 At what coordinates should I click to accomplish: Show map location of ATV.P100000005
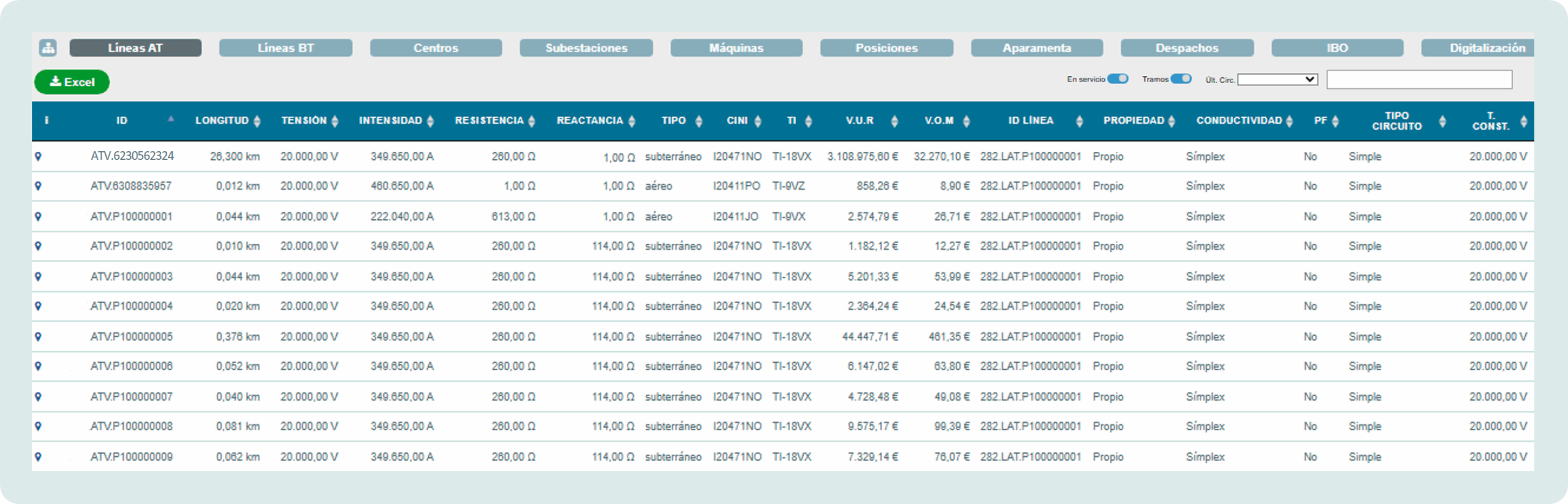tap(38, 337)
